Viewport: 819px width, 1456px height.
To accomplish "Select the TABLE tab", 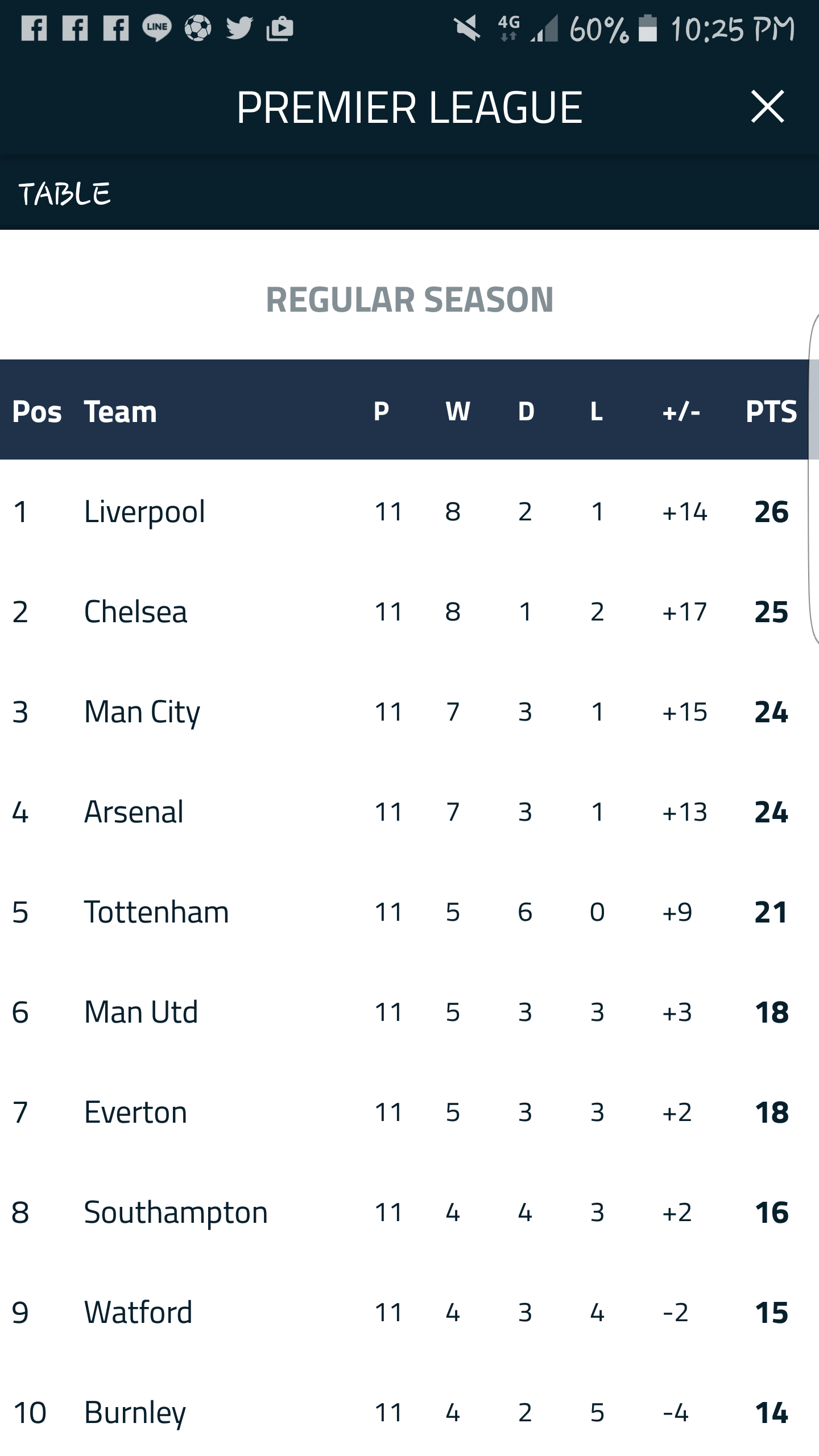I will pyautogui.click(x=64, y=194).
